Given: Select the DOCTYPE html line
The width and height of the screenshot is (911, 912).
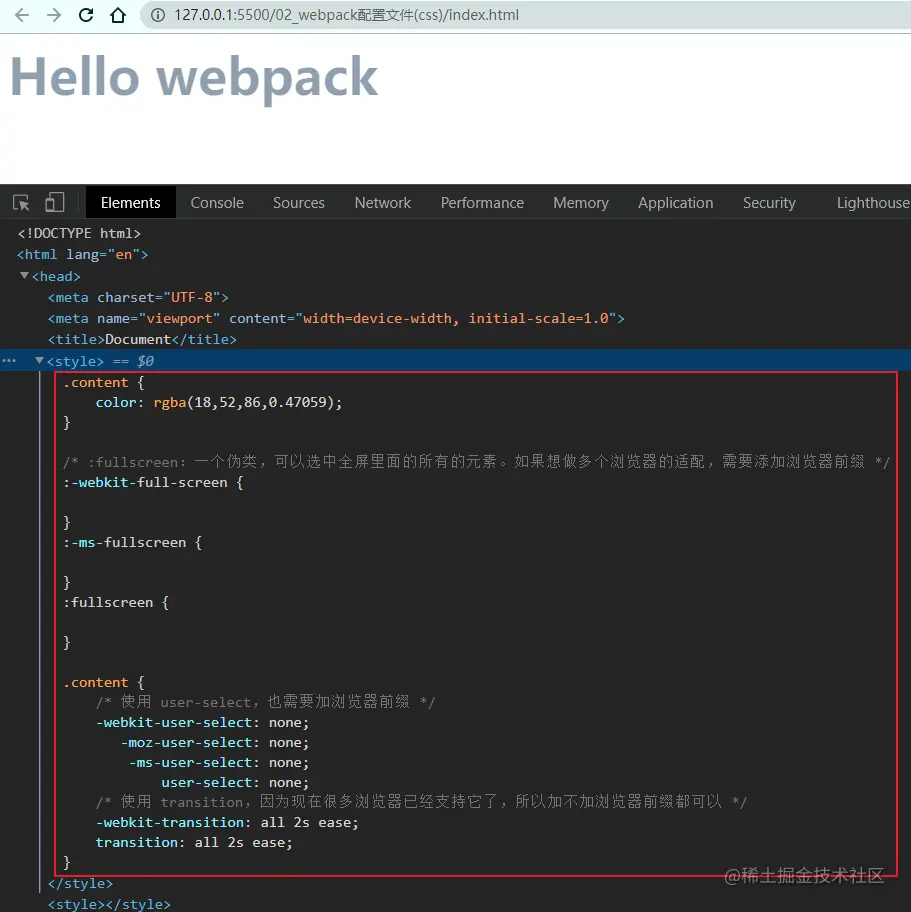Looking at the screenshot, I should [x=79, y=233].
